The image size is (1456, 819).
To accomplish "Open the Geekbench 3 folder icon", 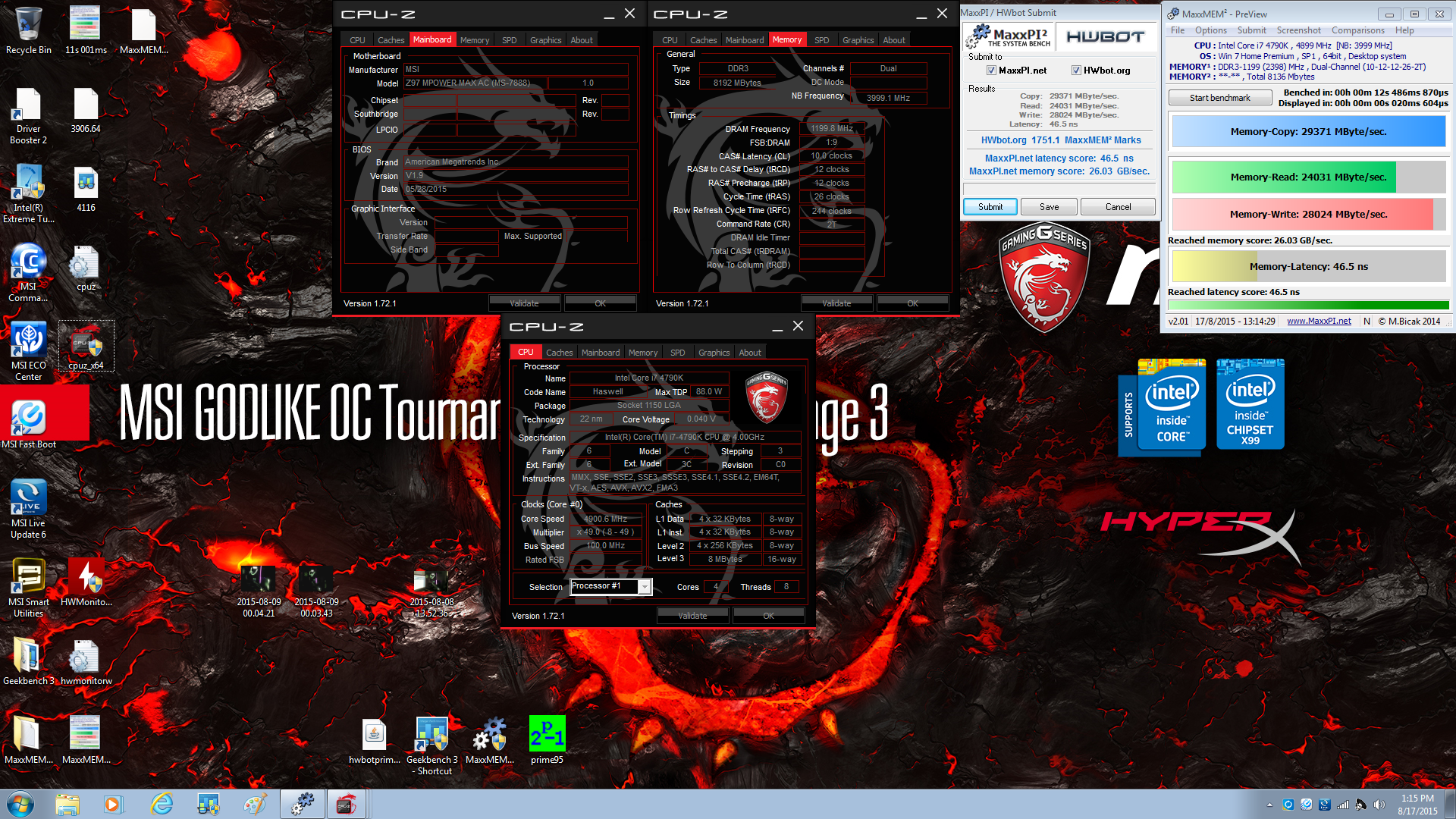I will pyautogui.click(x=28, y=662).
